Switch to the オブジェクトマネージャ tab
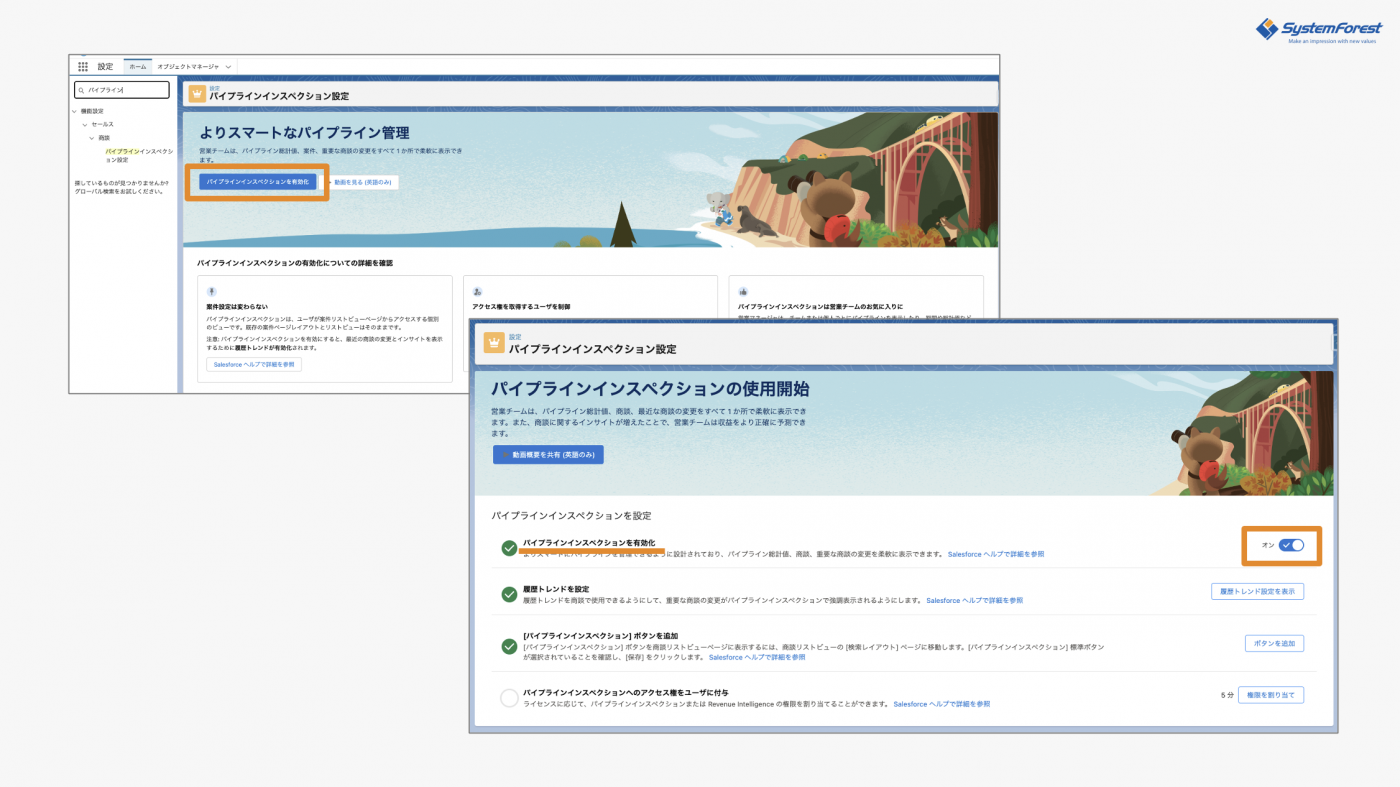The image size is (1400, 787). 188,67
